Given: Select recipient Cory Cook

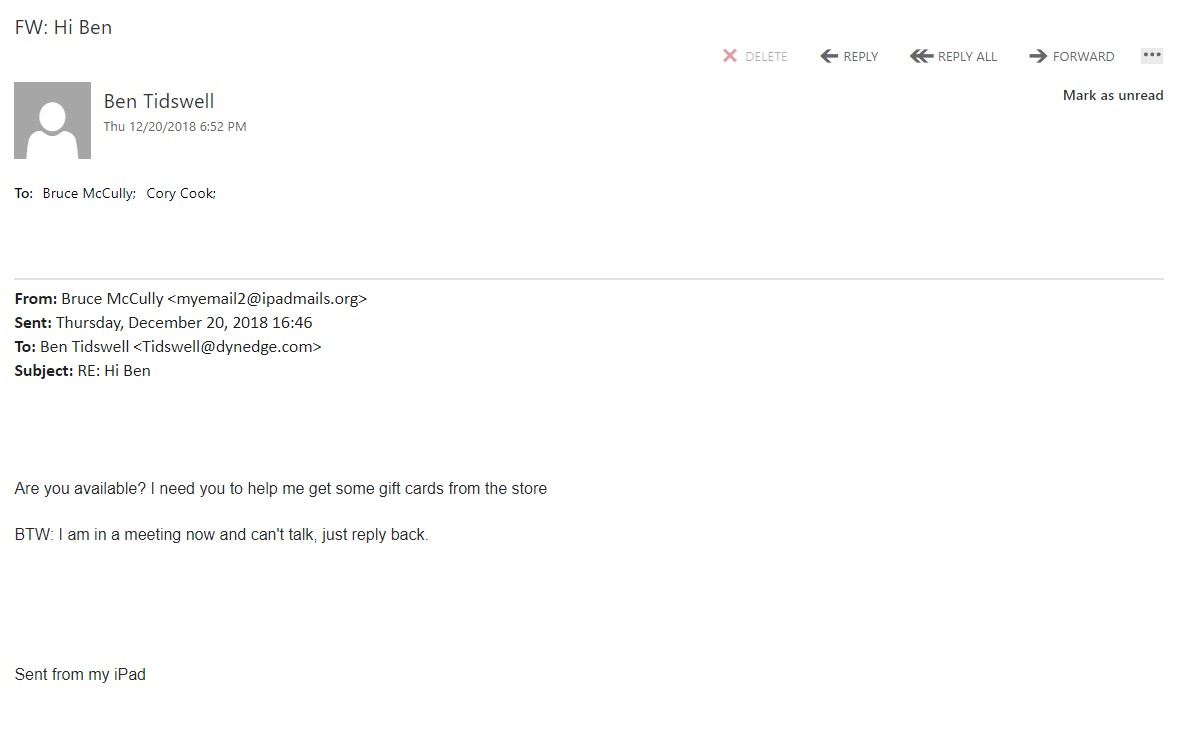Looking at the screenshot, I should (180, 193).
